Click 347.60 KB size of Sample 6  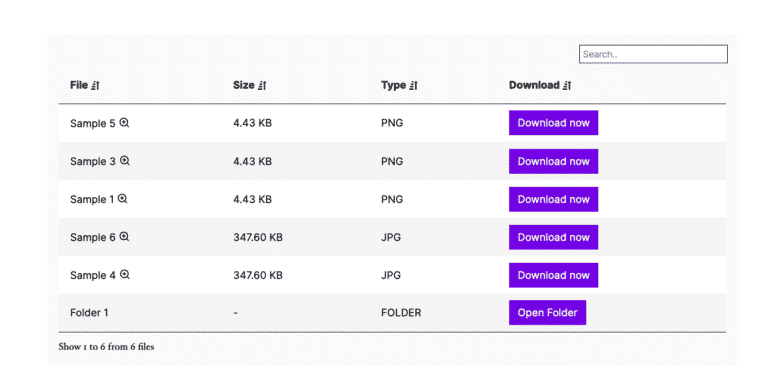click(x=258, y=237)
